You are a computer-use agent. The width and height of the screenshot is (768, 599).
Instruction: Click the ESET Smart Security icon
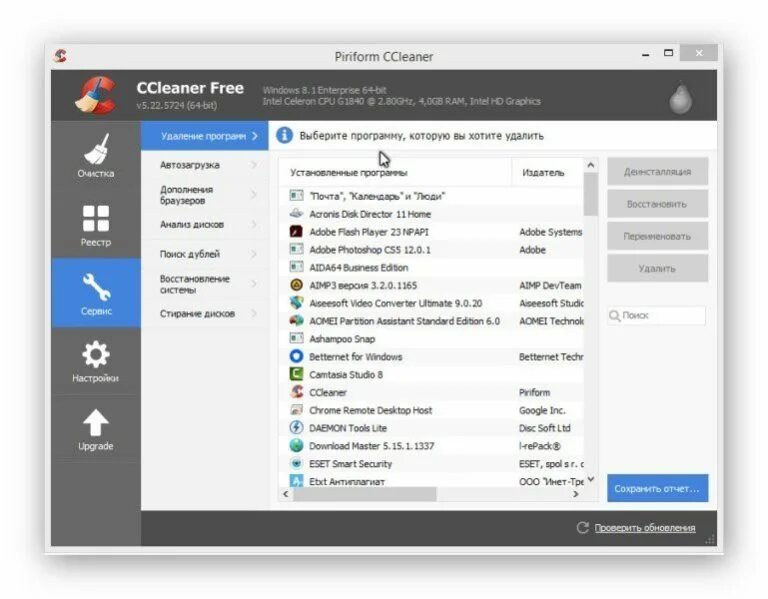(296, 463)
